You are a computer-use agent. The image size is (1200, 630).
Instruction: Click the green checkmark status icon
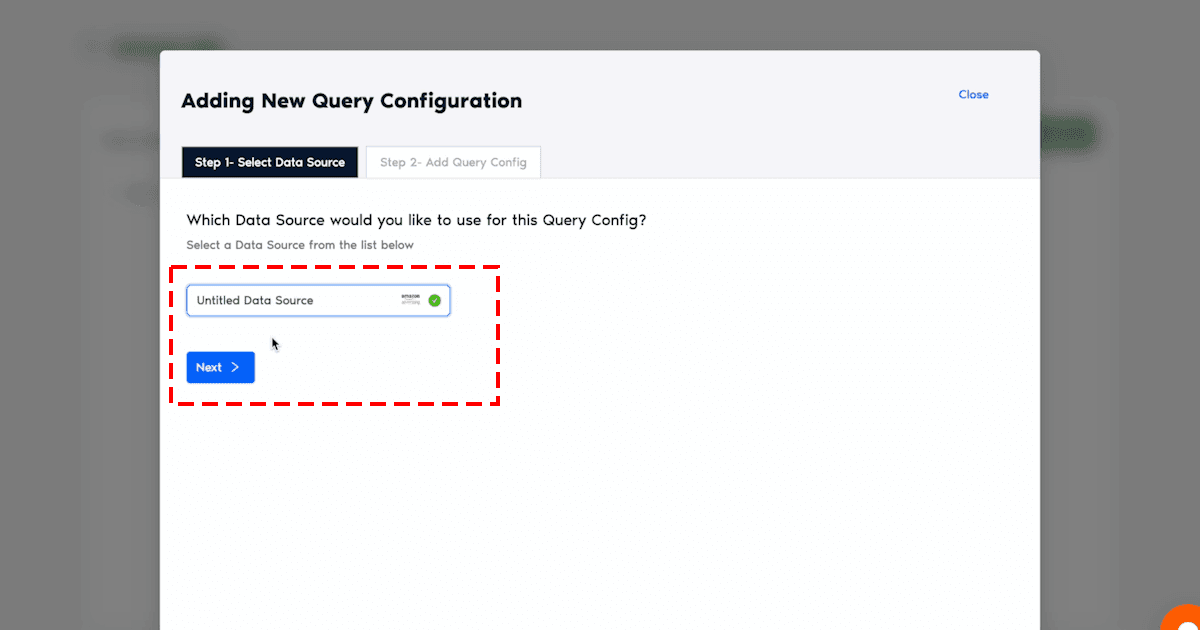point(434,300)
